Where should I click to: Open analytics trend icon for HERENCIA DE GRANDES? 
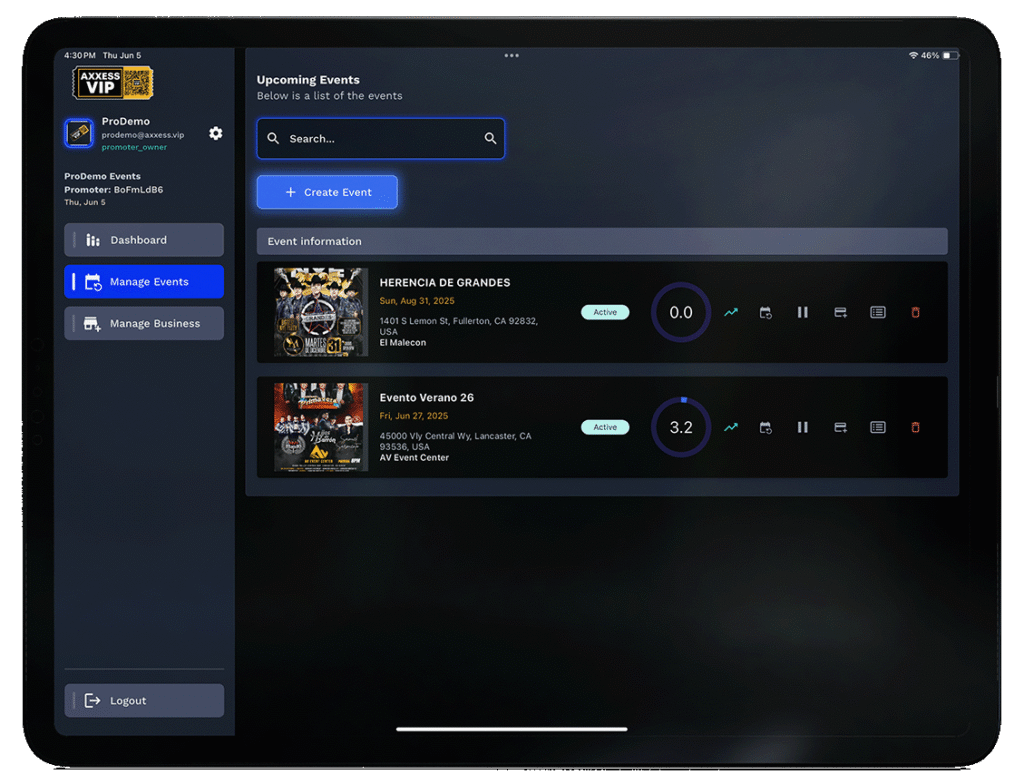click(x=731, y=312)
